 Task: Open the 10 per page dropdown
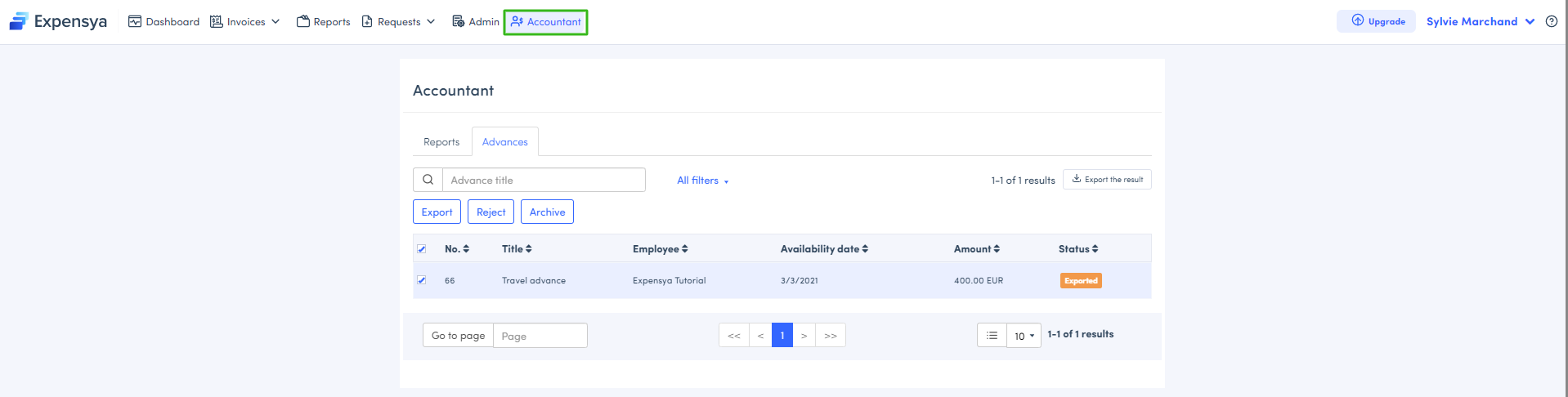[1024, 336]
